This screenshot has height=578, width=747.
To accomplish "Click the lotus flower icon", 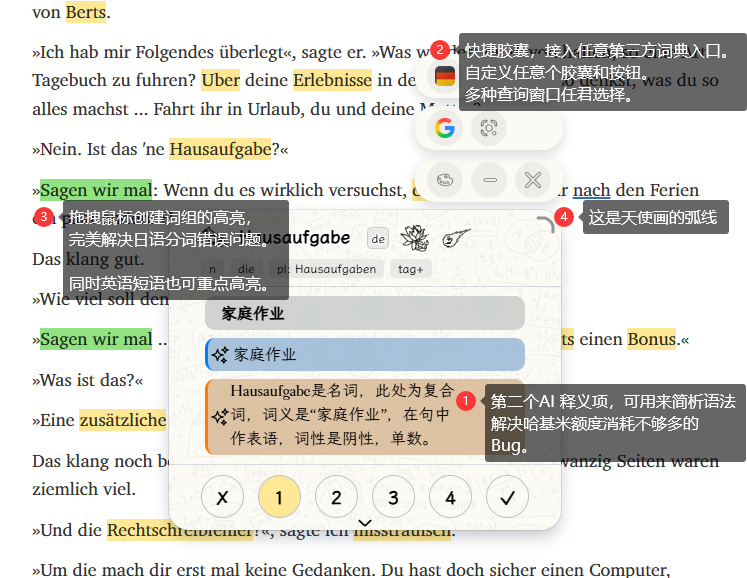I will tap(412, 238).
